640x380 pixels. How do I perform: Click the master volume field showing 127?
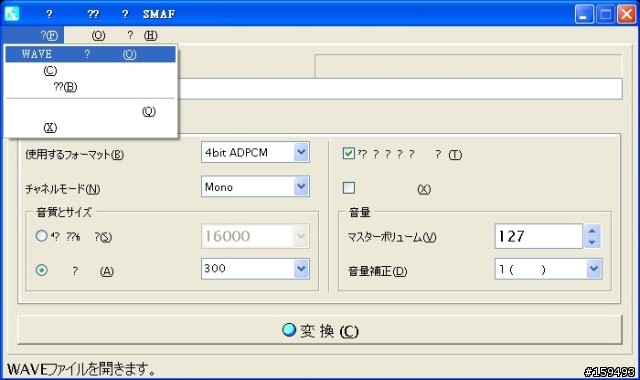pyautogui.click(x=538, y=236)
